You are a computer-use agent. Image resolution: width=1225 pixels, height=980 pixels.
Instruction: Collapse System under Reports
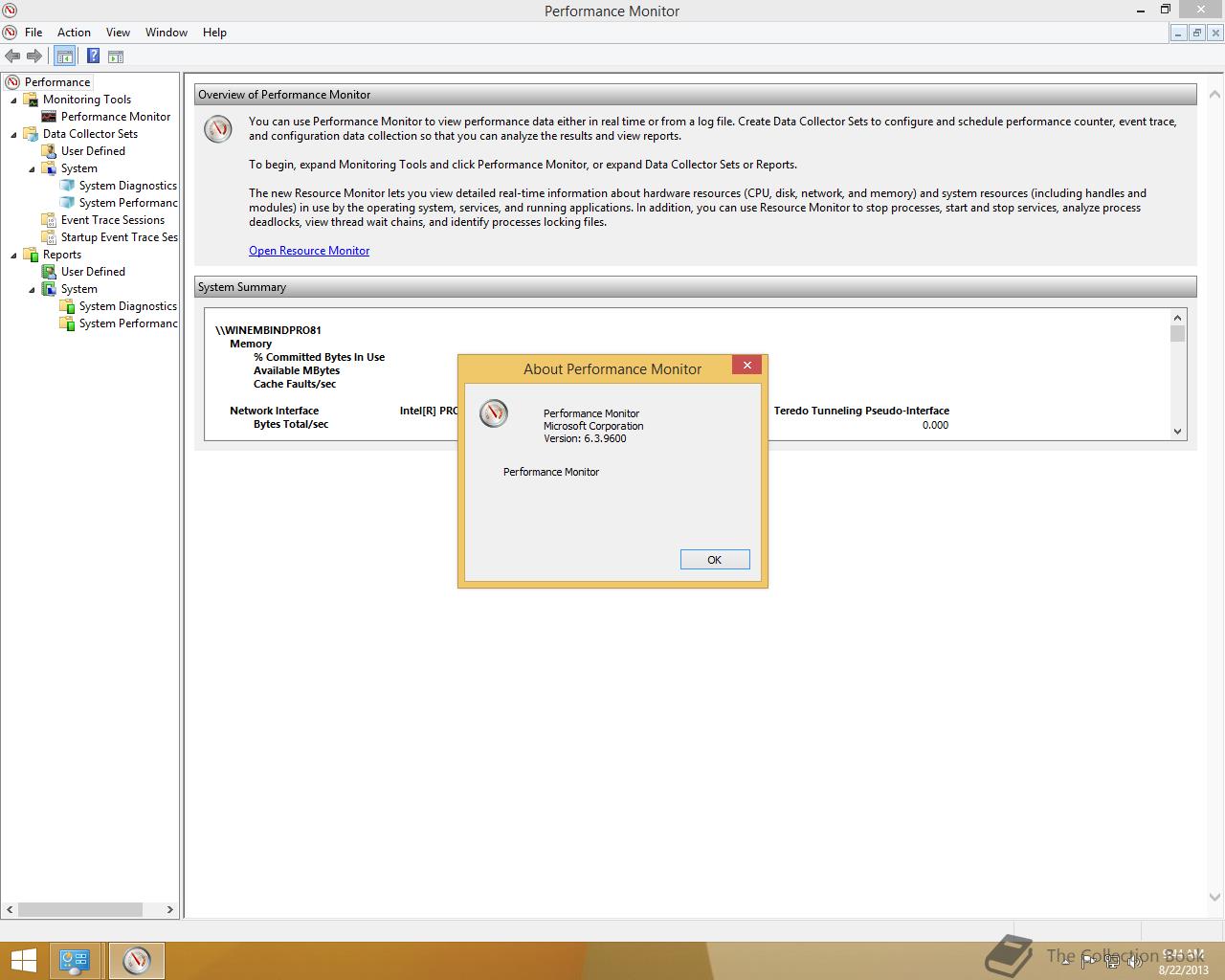pos(33,289)
